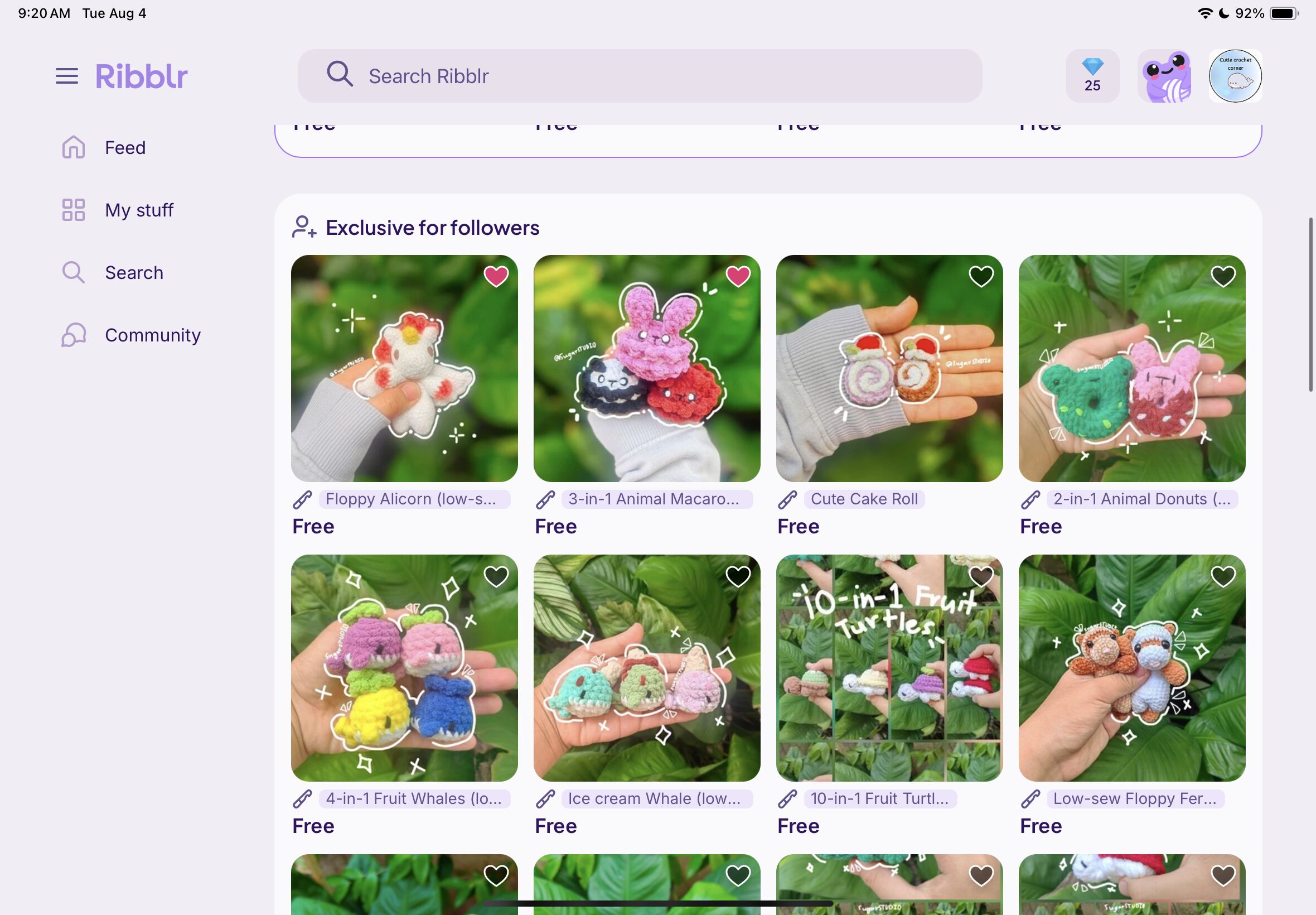
Task: Click crochet hook icon beside Floppy Alicorn
Action: pos(302,500)
